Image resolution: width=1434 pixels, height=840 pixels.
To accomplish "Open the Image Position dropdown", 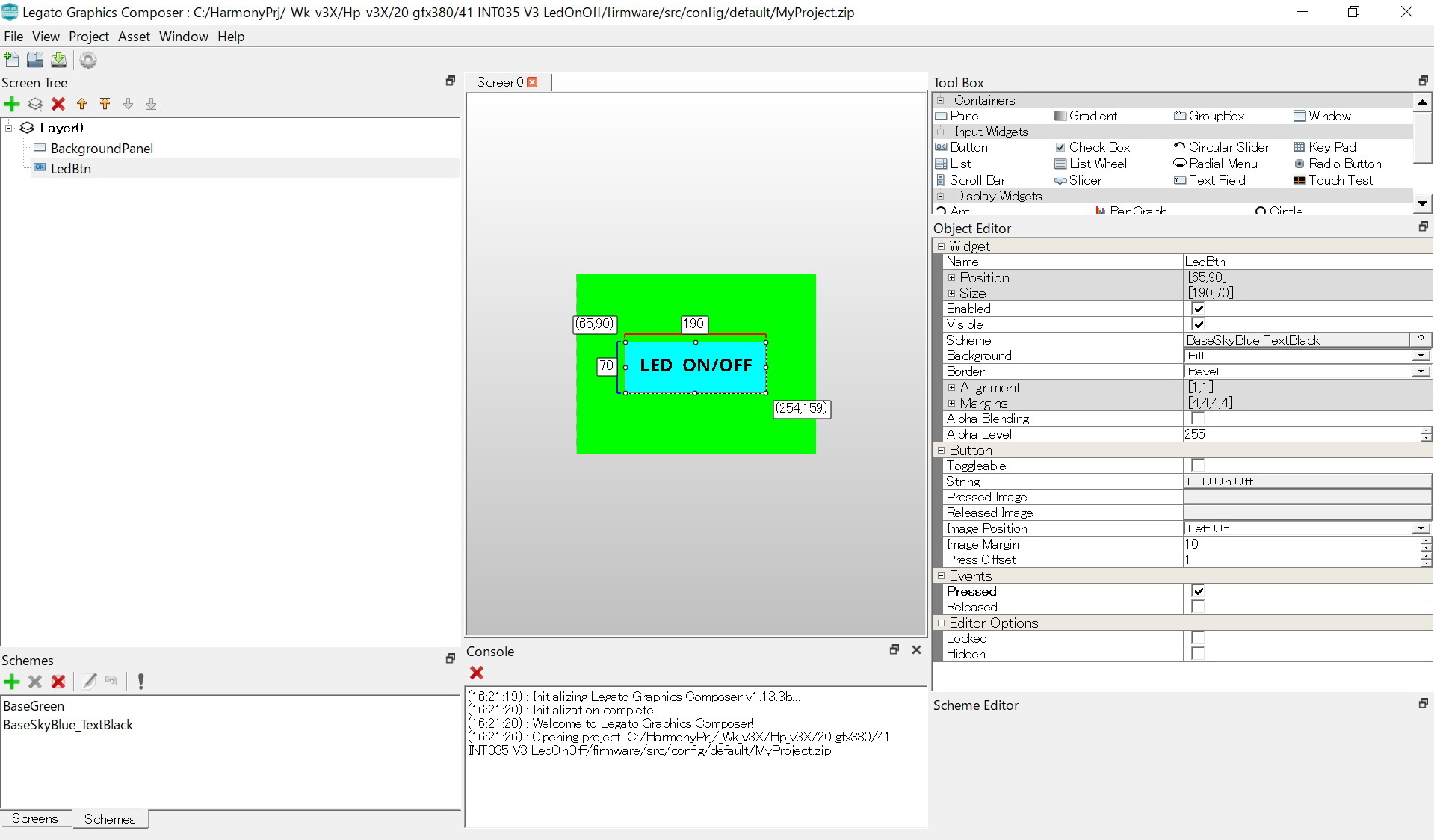I will point(1419,528).
